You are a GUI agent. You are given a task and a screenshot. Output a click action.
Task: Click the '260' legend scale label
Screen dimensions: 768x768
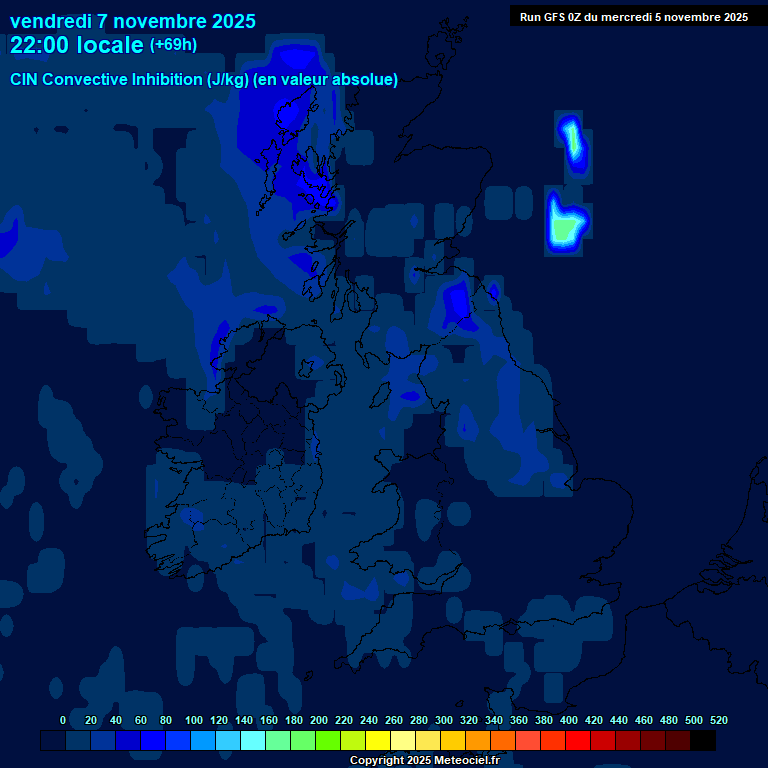394,721
